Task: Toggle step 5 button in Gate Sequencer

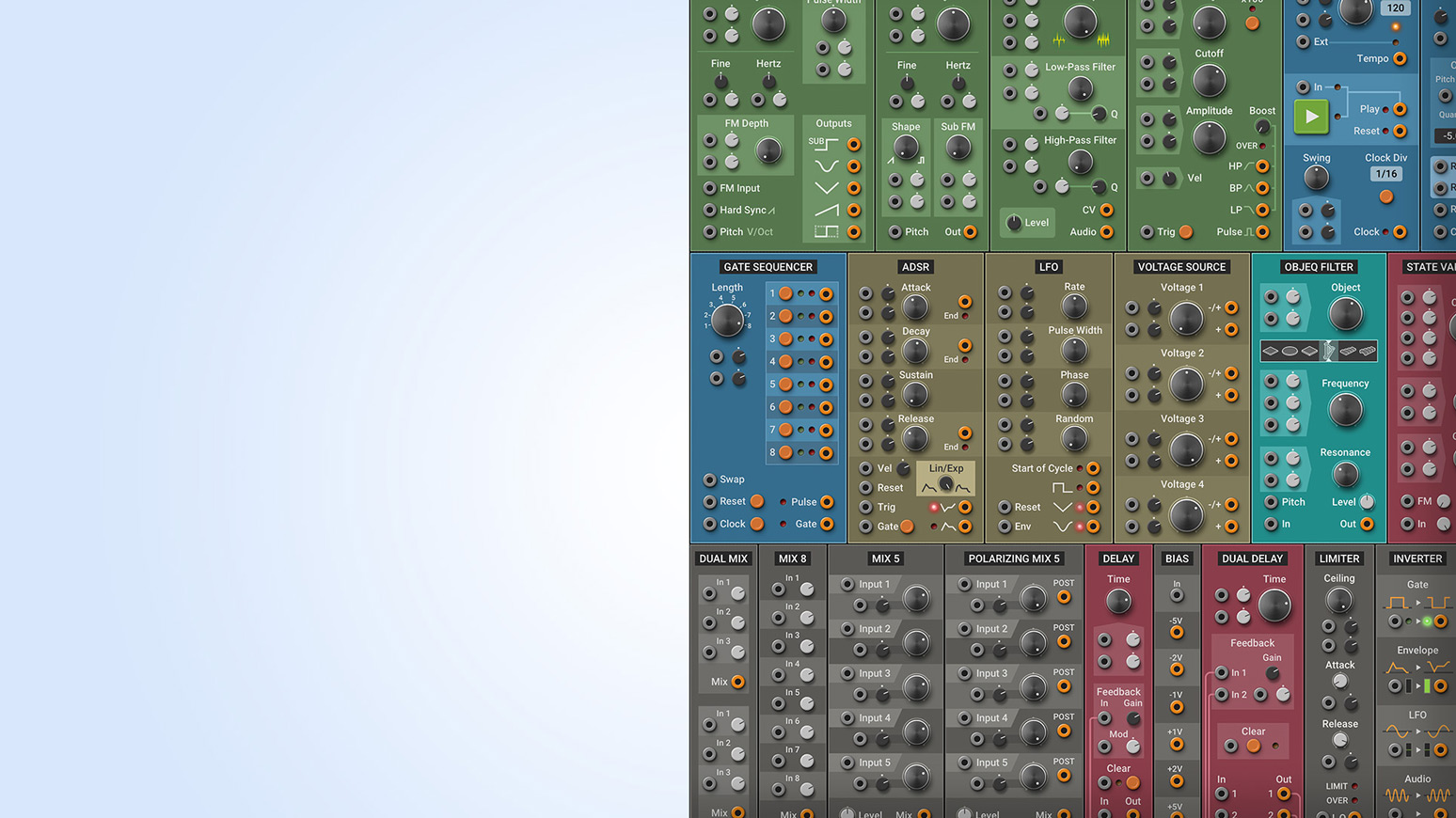Action: (785, 384)
